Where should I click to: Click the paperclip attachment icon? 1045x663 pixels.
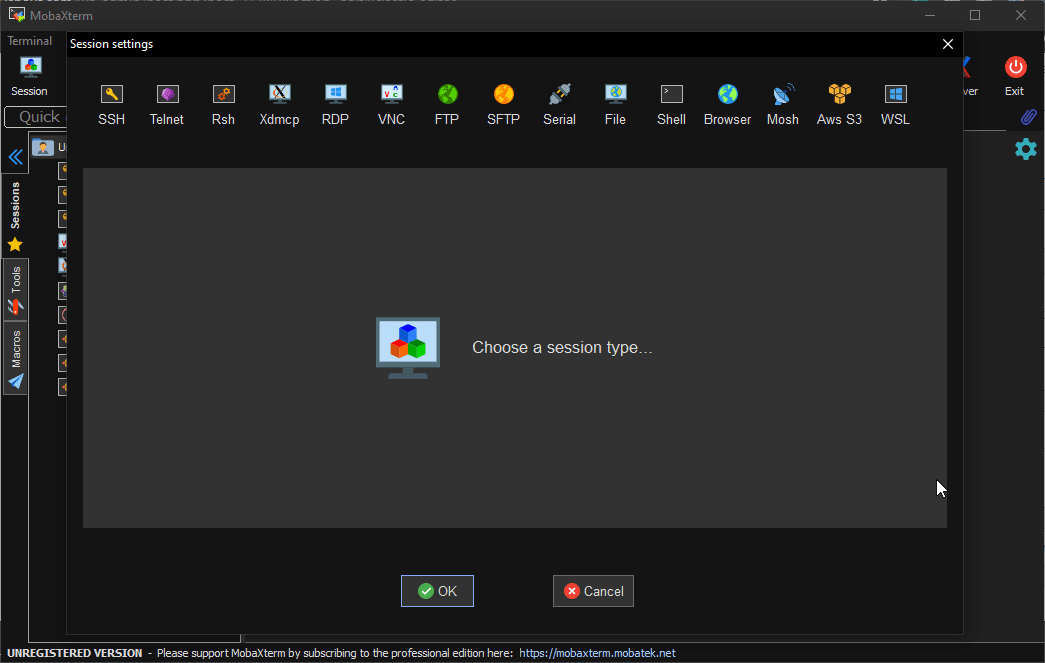pos(1028,117)
